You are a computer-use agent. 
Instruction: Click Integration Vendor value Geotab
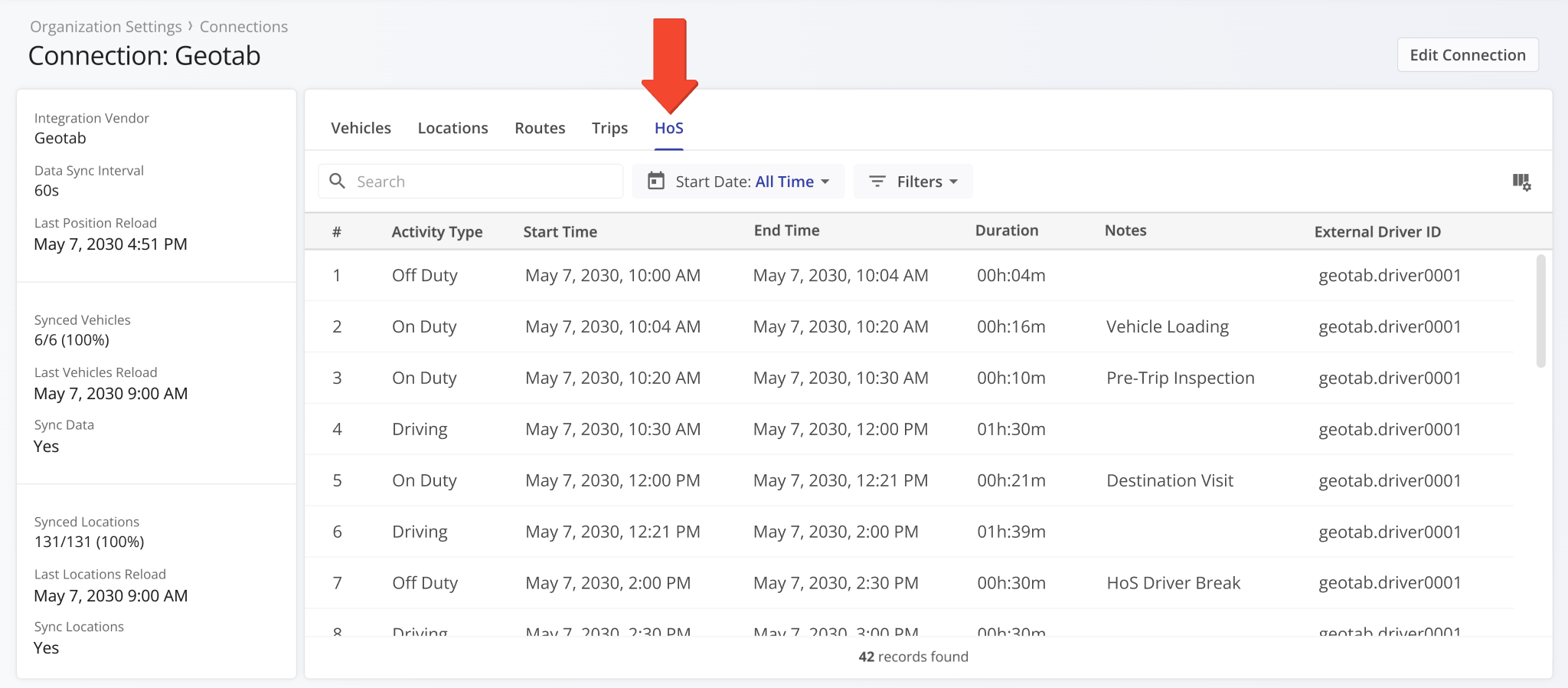tap(60, 138)
